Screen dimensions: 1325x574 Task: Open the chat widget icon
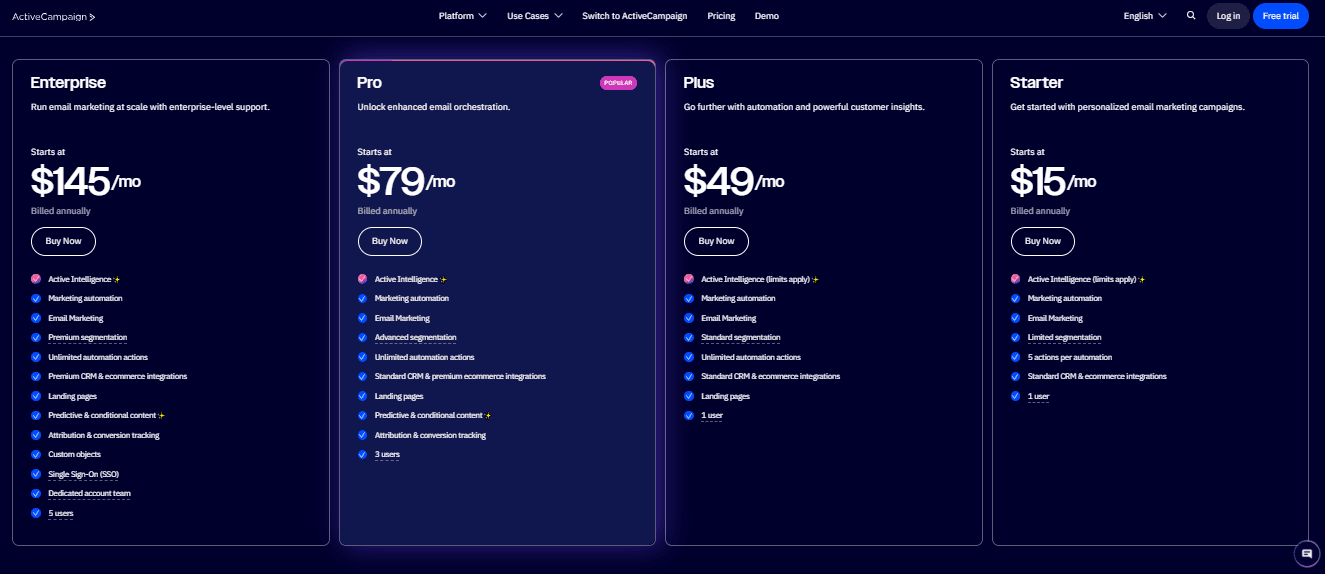coord(1307,553)
